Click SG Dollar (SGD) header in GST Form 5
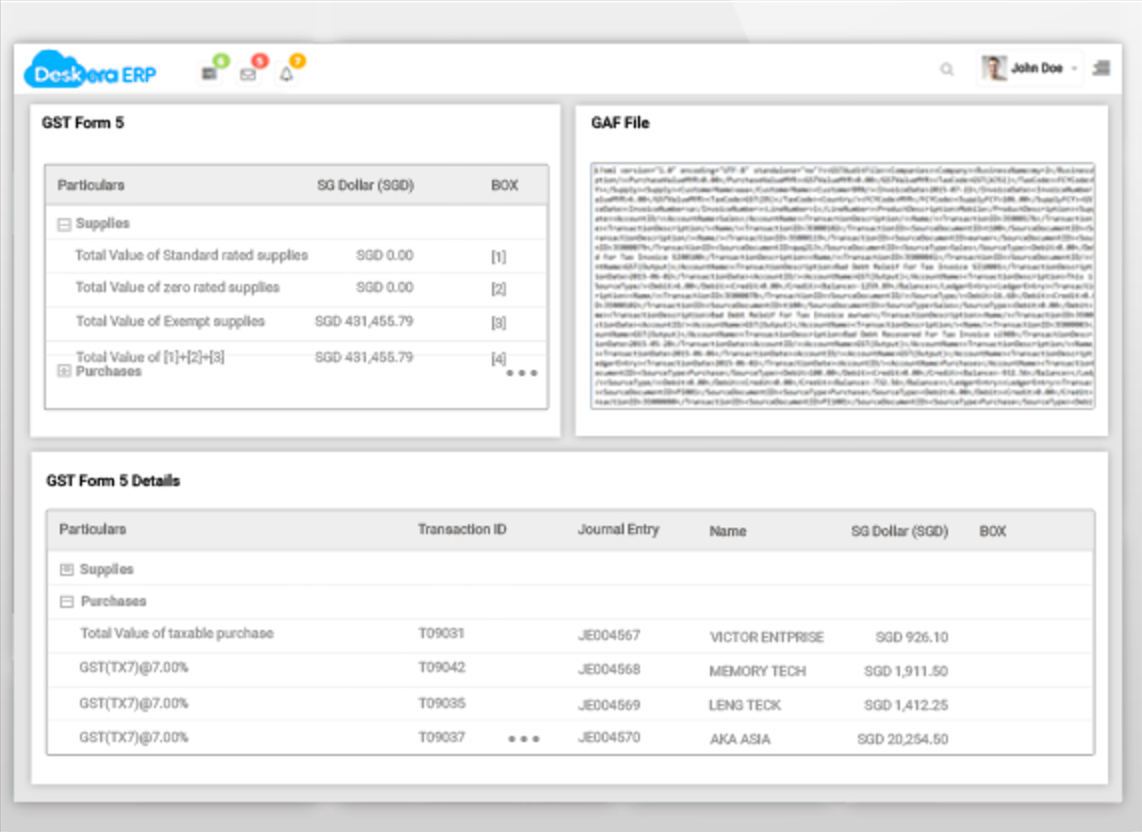Viewport: 1142px width, 832px height. (366, 185)
